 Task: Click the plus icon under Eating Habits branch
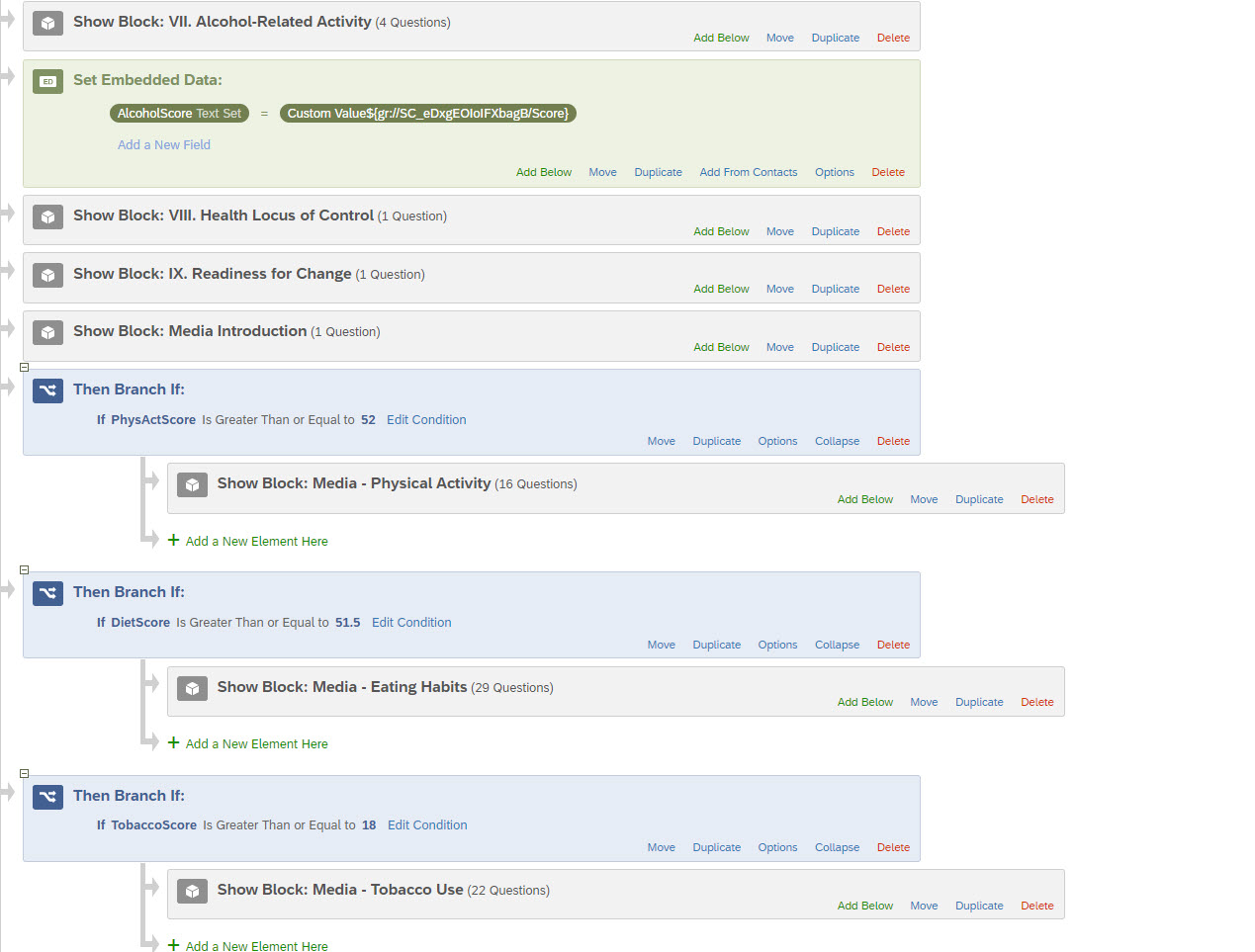click(x=173, y=742)
